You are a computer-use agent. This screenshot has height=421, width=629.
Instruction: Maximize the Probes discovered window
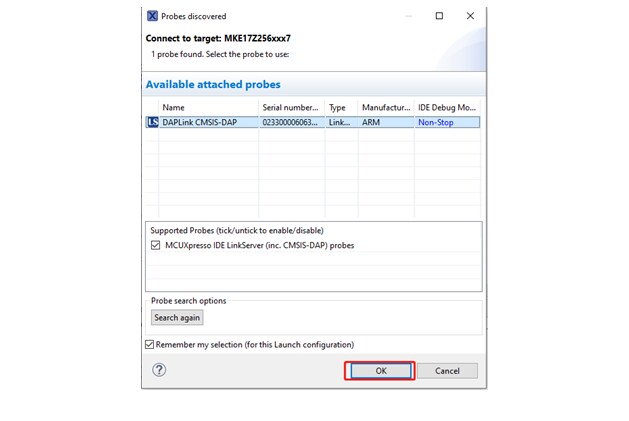[439, 16]
